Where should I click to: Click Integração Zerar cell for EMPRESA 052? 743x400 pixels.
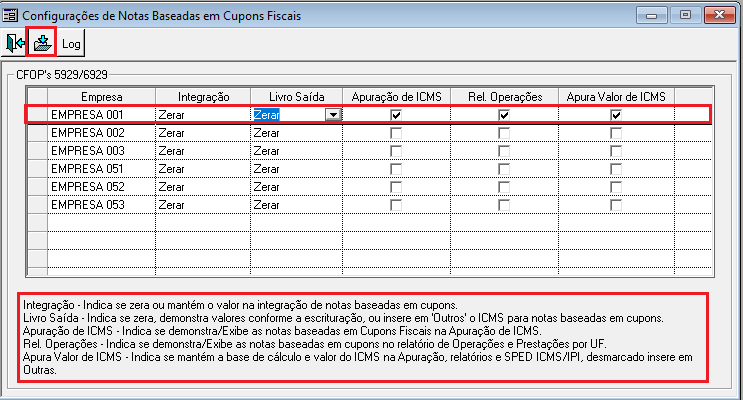[x=203, y=187]
